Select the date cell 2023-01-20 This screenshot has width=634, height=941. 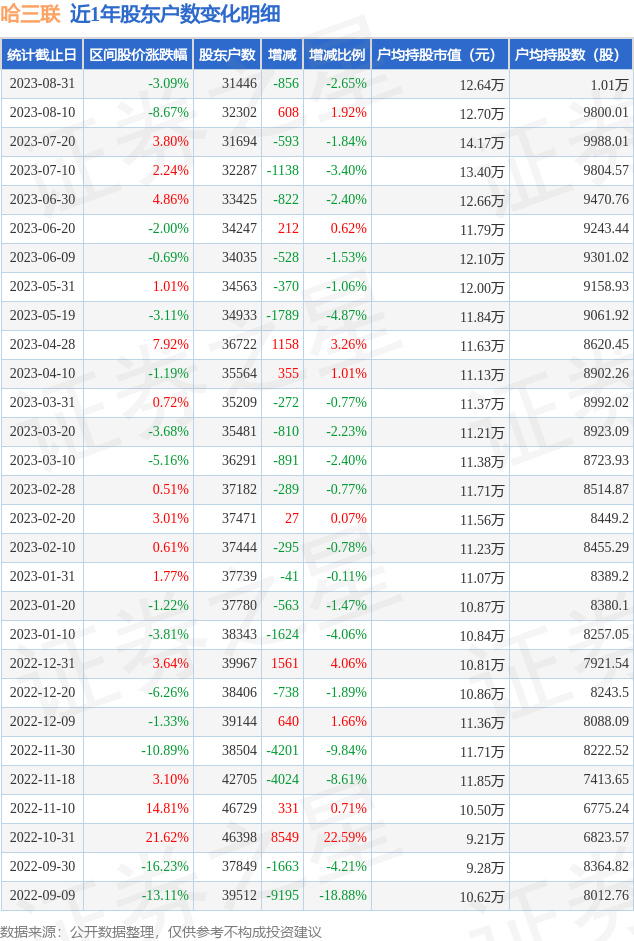point(42,606)
